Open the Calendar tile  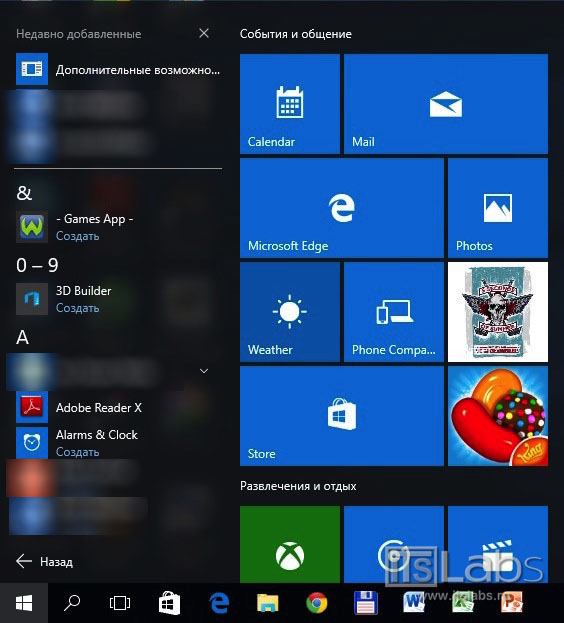[x=290, y=104]
